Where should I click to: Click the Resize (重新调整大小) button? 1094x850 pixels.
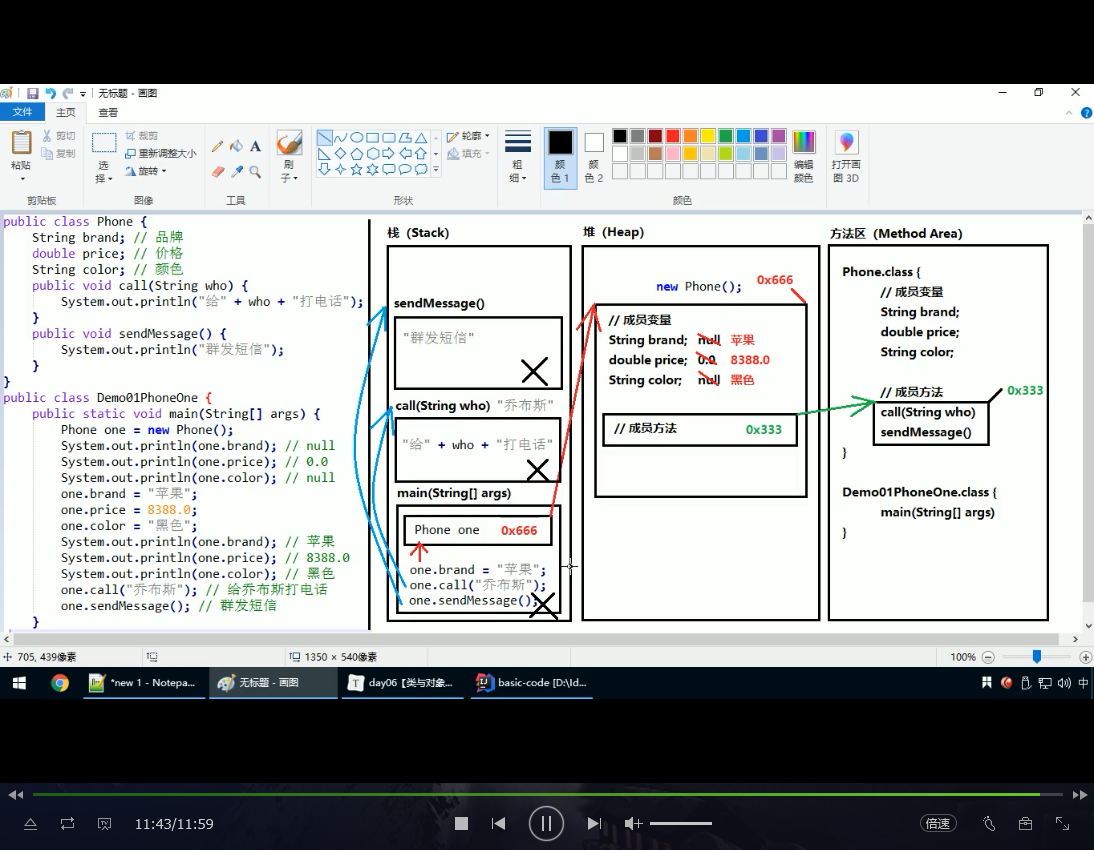[x=160, y=154]
